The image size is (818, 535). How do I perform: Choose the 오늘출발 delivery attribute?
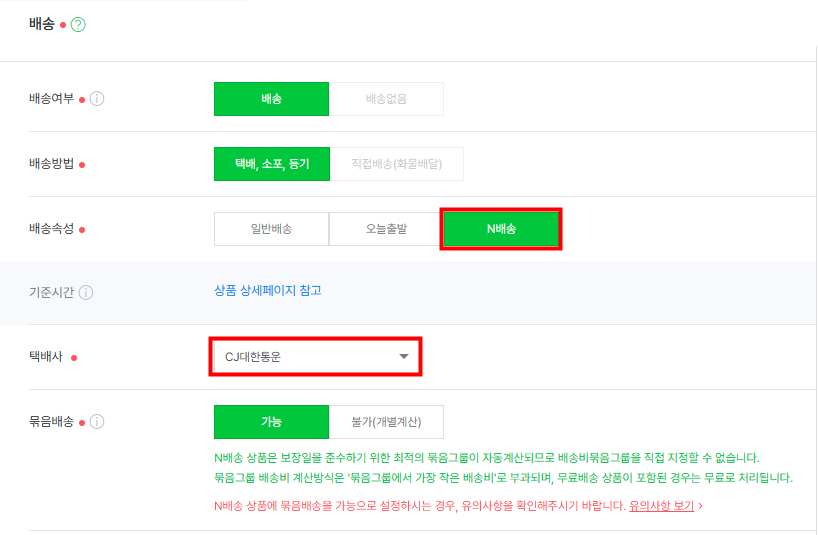pyautogui.click(x=386, y=229)
